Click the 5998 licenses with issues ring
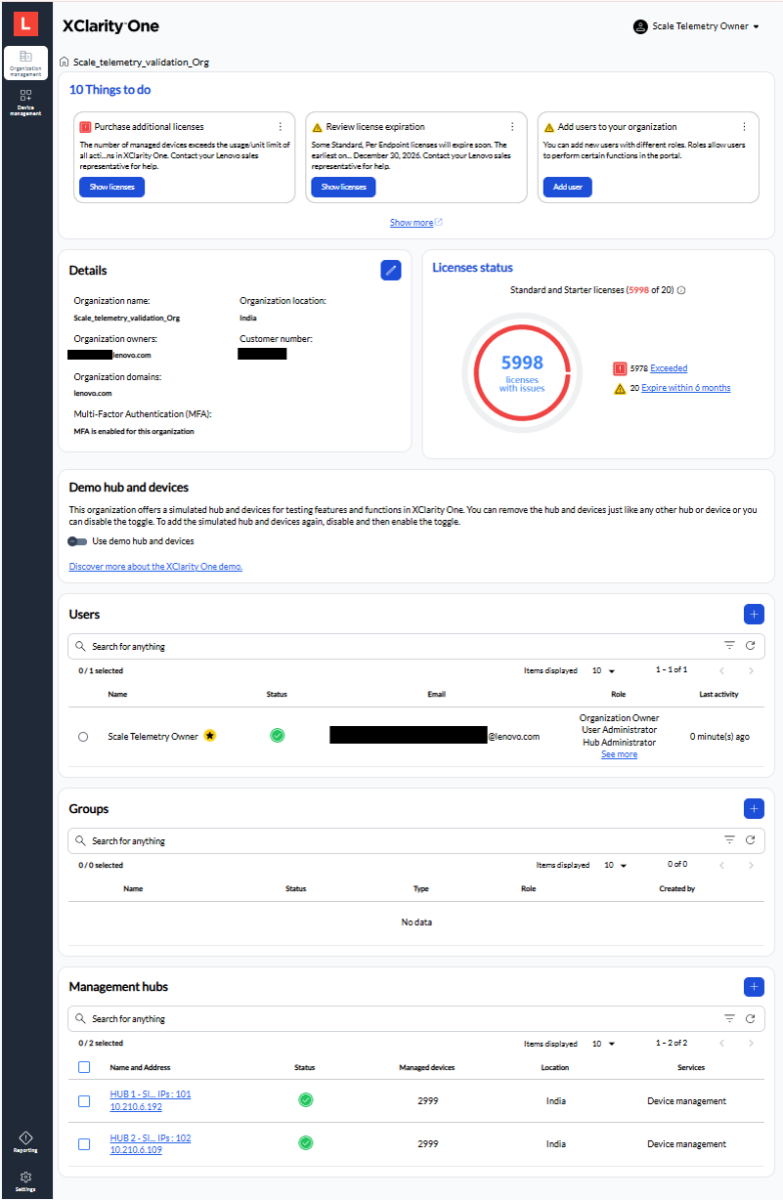Image resolution: width=783 pixels, height=1200 pixels. (522, 372)
